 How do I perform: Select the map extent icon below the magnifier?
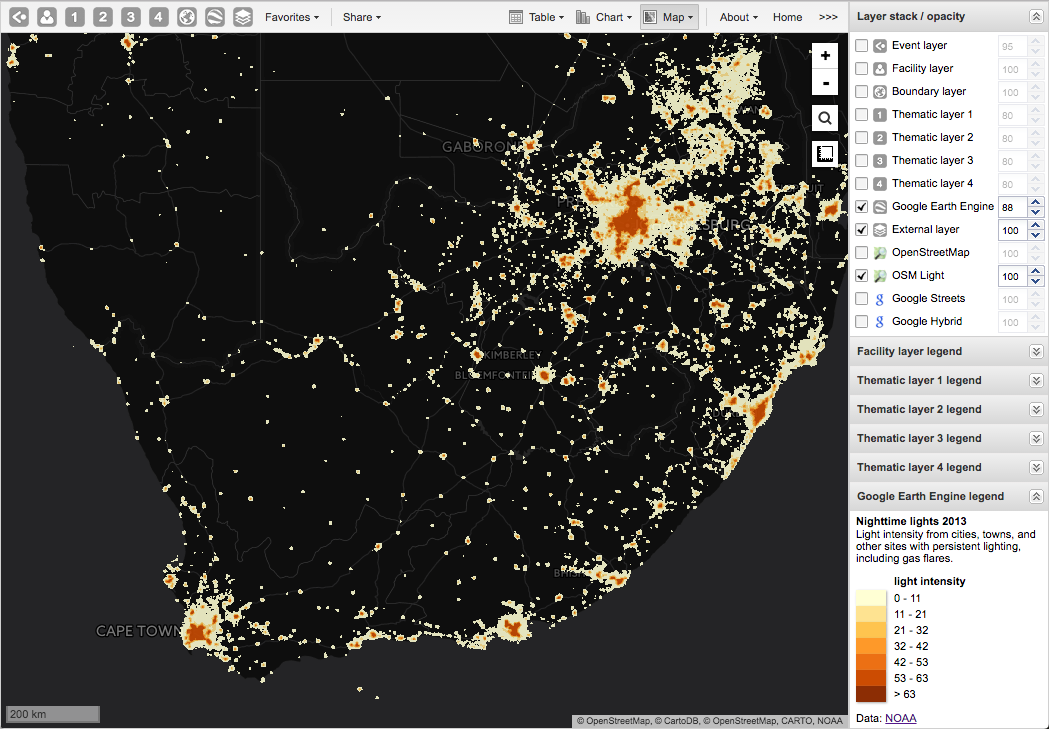click(825, 153)
